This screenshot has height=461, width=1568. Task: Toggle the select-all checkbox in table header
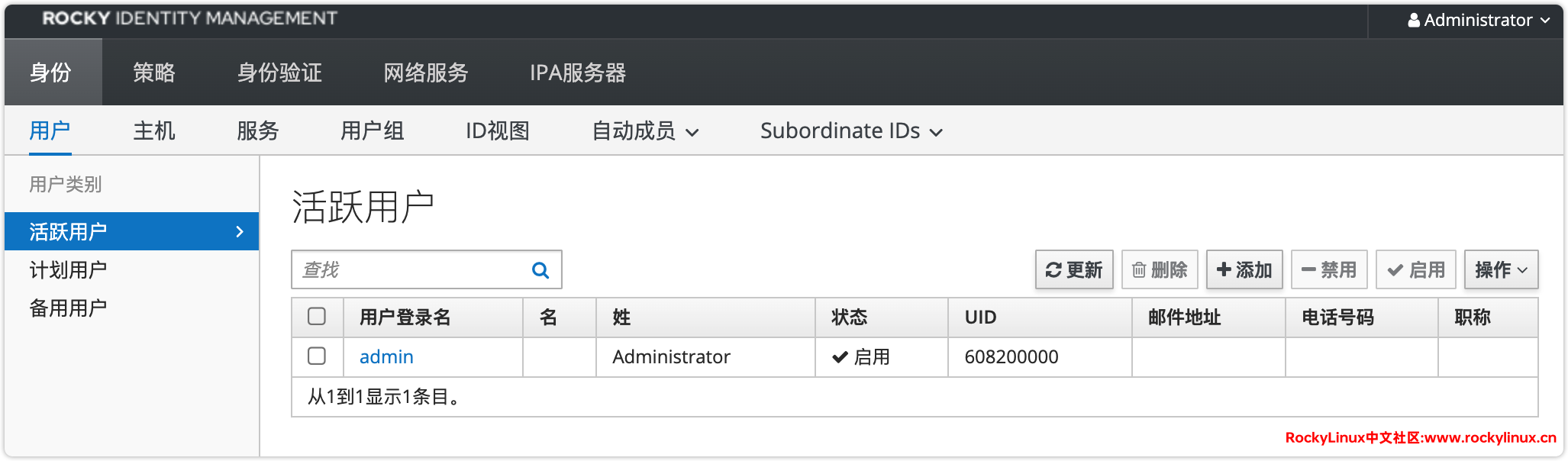317,317
